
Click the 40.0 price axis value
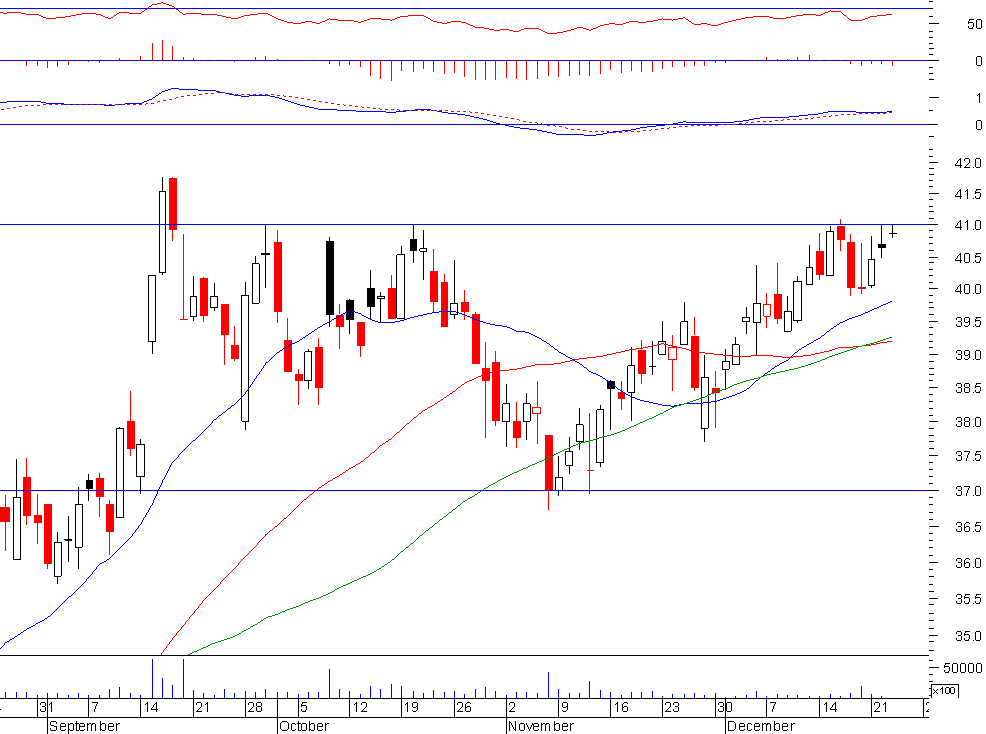(x=968, y=289)
